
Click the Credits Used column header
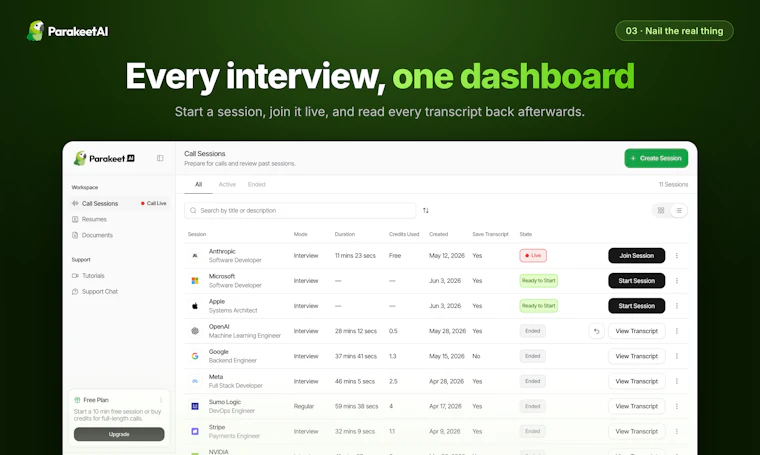tap(404, 234)
